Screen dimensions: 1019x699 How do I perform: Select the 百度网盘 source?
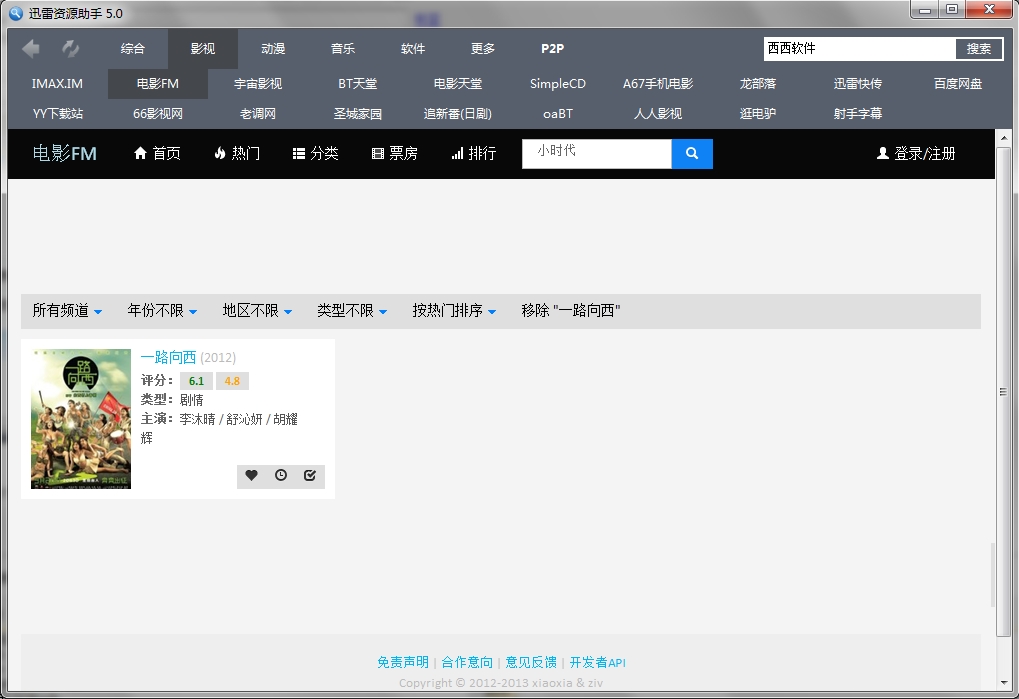[x=958, y=84]
